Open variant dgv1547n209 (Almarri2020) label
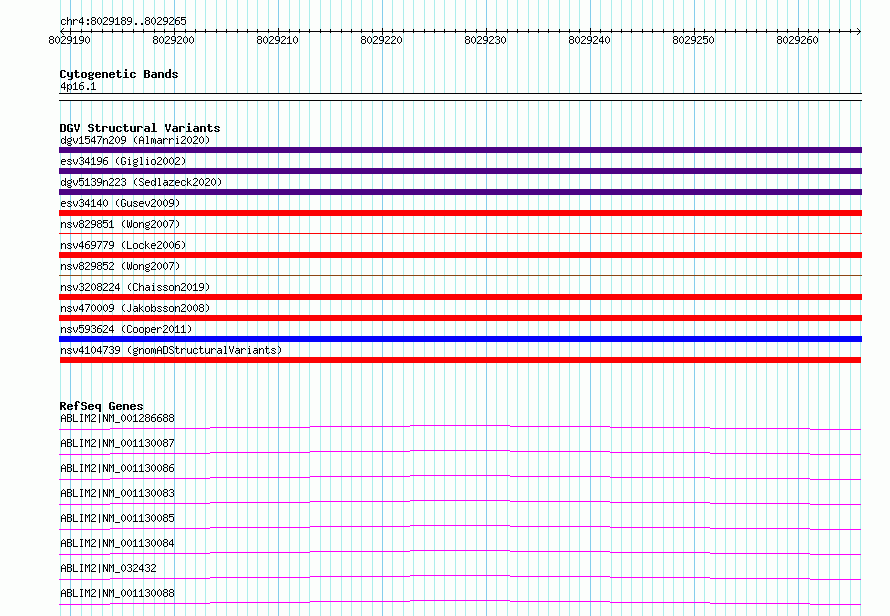The height and width of the screenshot is (616, 890). coord(135,140)
